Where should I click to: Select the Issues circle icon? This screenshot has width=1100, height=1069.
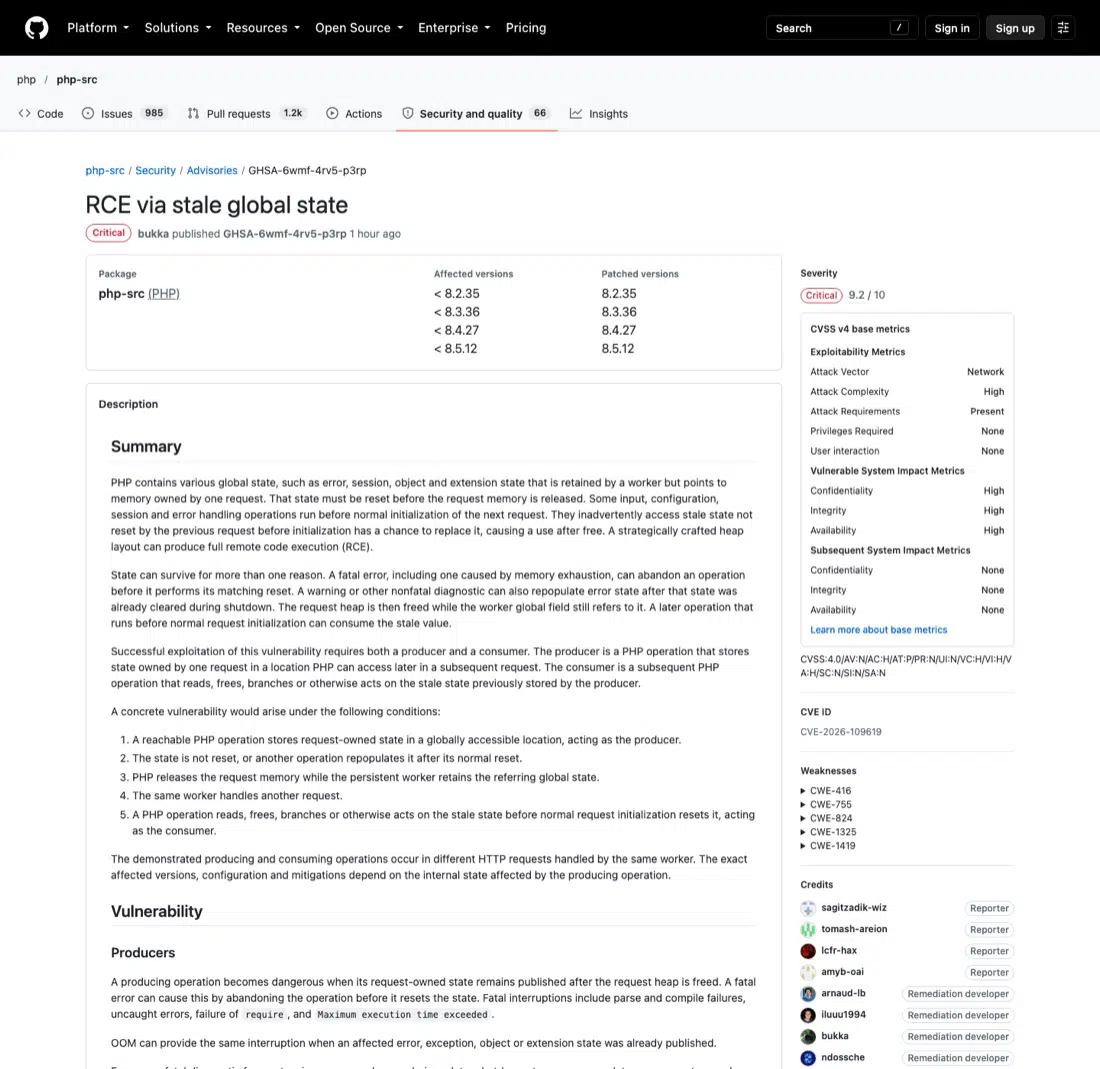(x=88, y=113)
